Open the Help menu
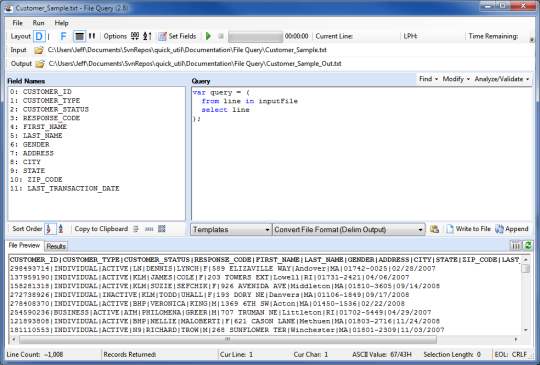Image resolution: width=540 pixels, height=365 pixels. click(x=61, y=23)
